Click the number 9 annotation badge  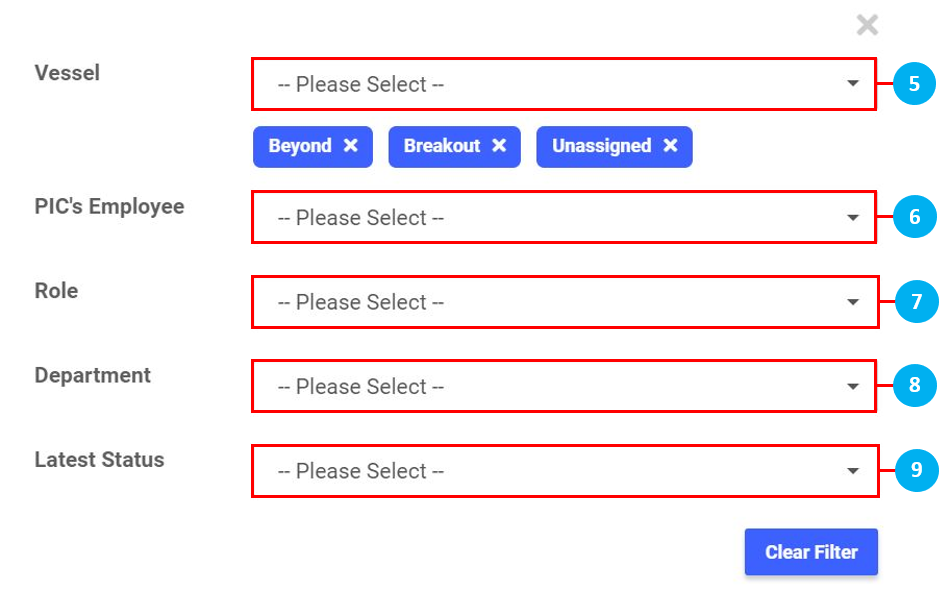915,470
